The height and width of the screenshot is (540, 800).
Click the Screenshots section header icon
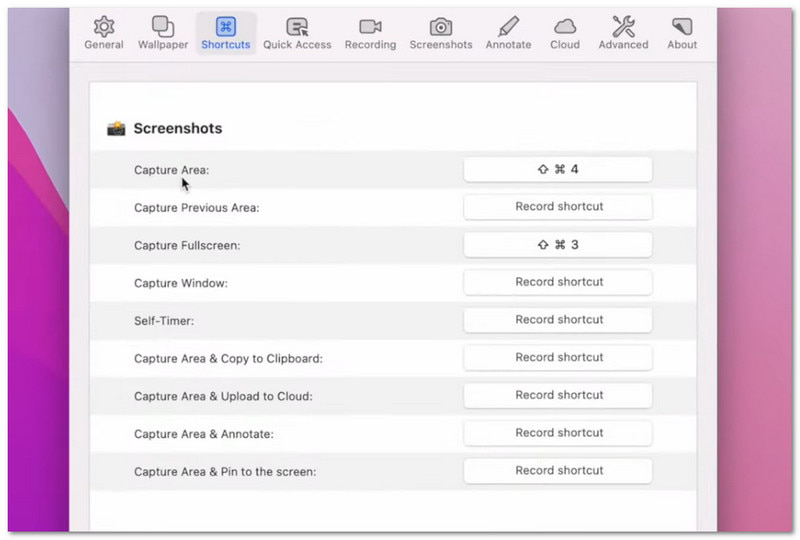click(x=117, y=129)
